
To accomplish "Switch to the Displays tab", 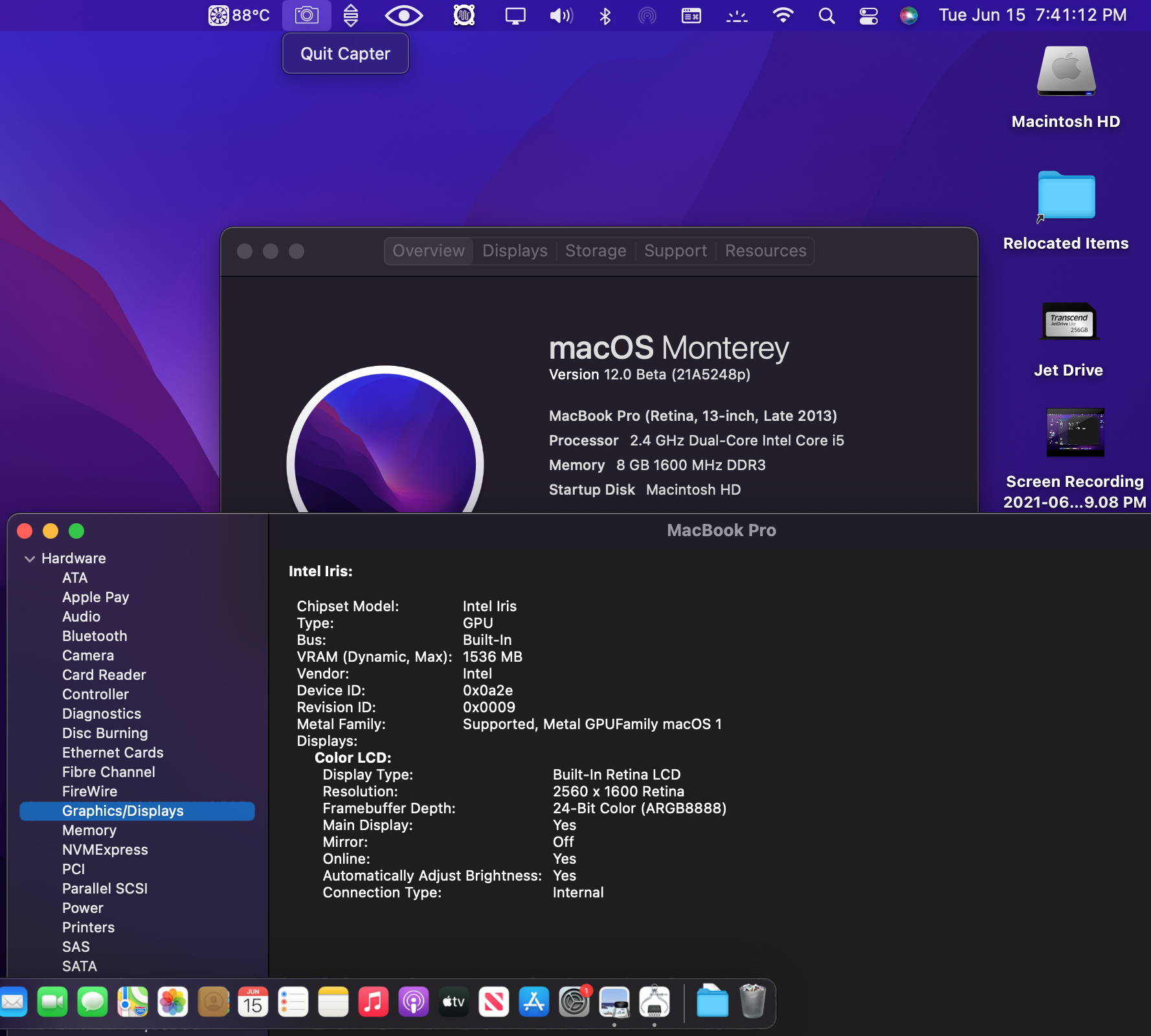I will coord(515,251).
